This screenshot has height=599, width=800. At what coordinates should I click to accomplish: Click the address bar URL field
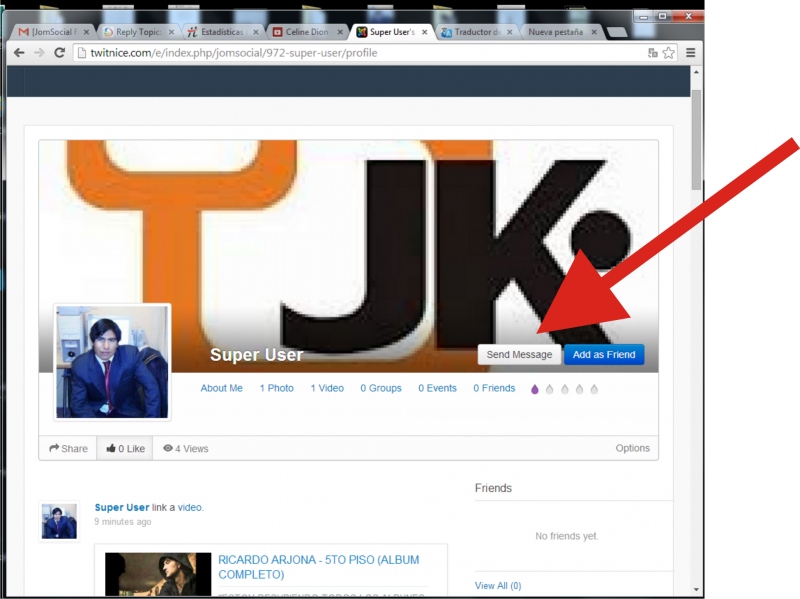click(x=350, y=53)
